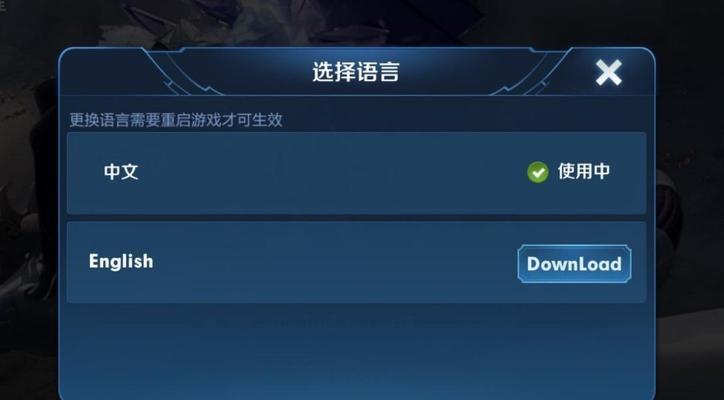Select the English language row
The image size is (724, 400).
pos(356,262)
